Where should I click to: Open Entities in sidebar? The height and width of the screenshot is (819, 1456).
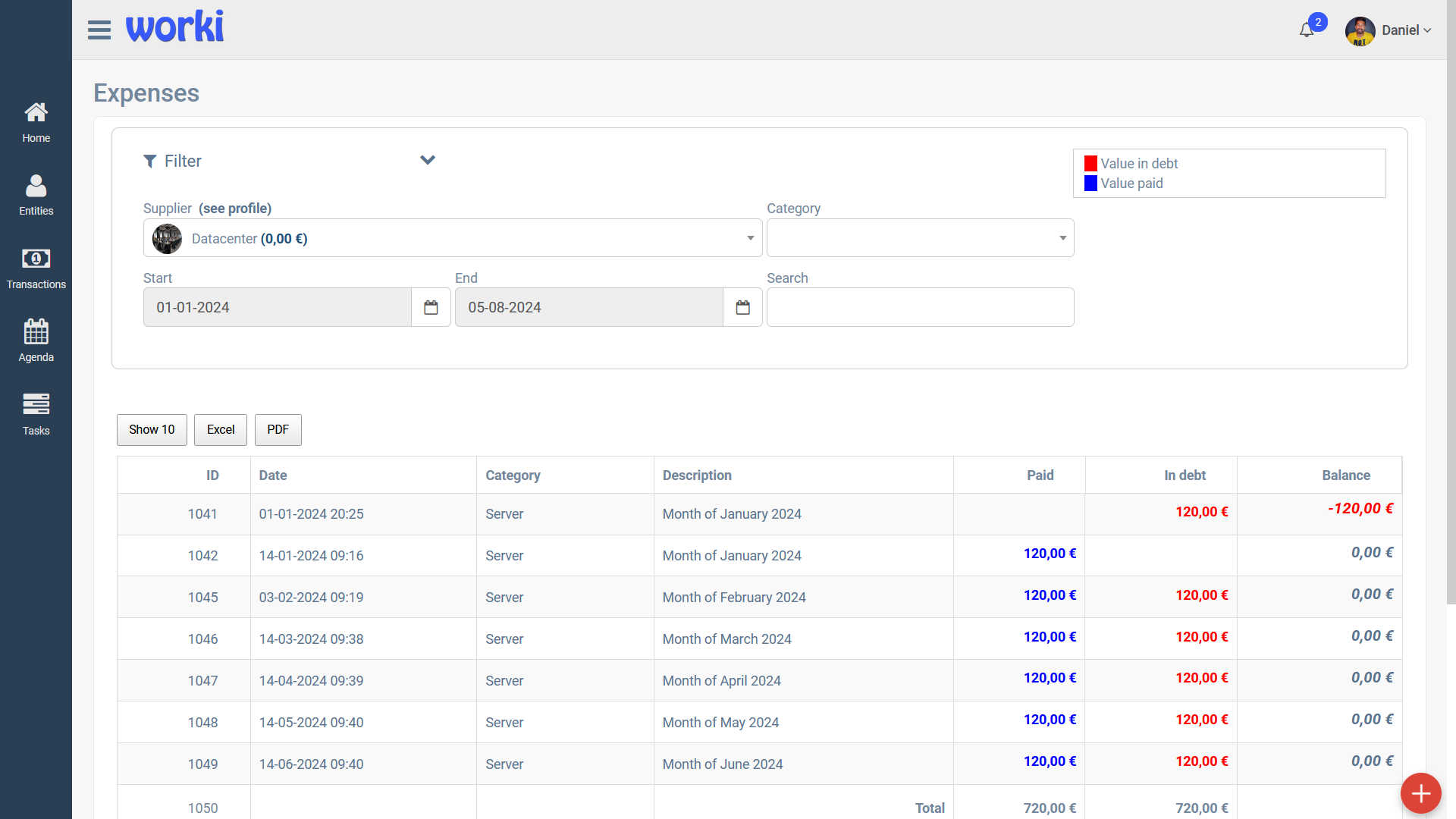coord(36,196)
